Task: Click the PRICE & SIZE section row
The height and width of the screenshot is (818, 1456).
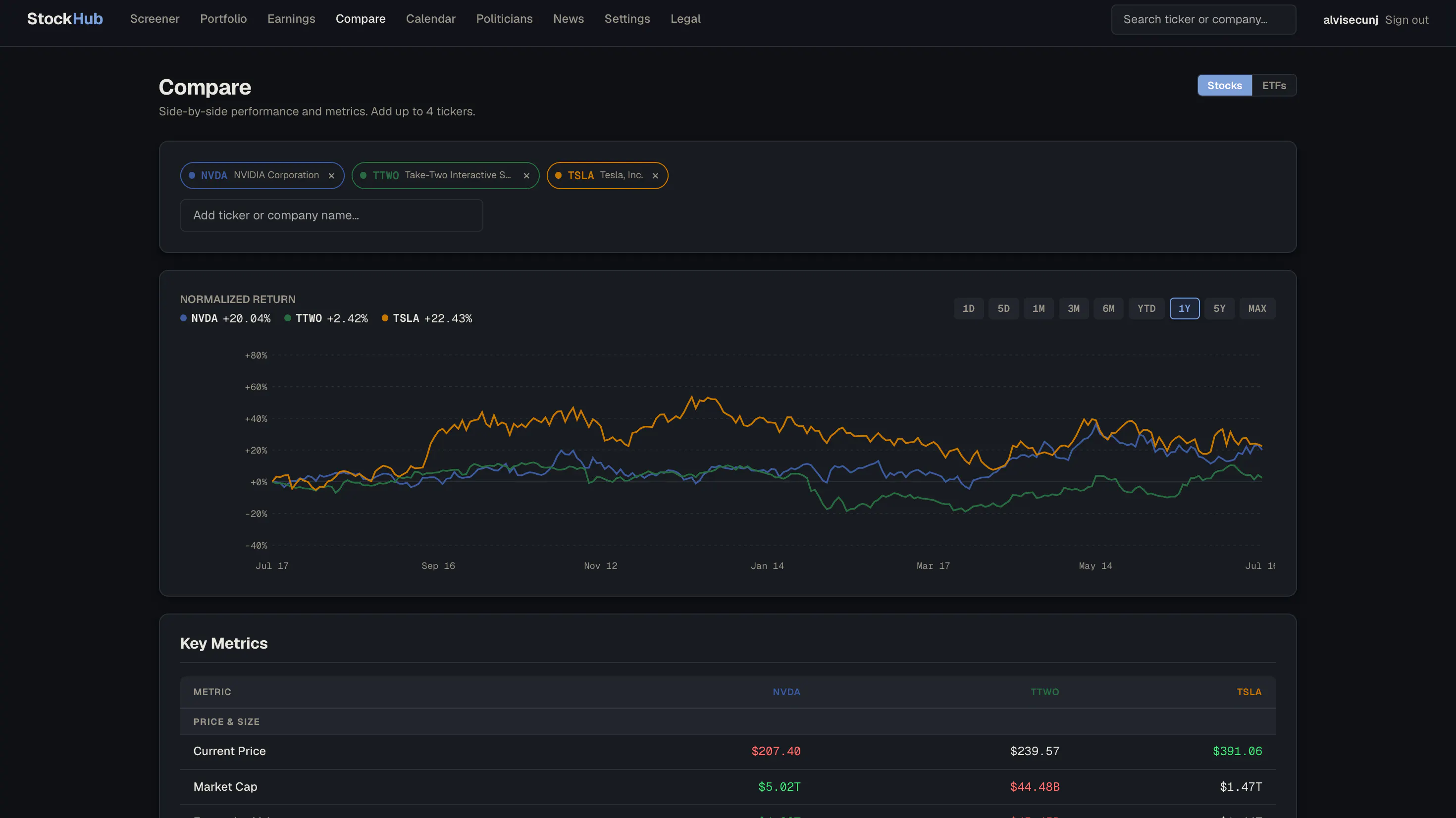Action: point(728,722)
